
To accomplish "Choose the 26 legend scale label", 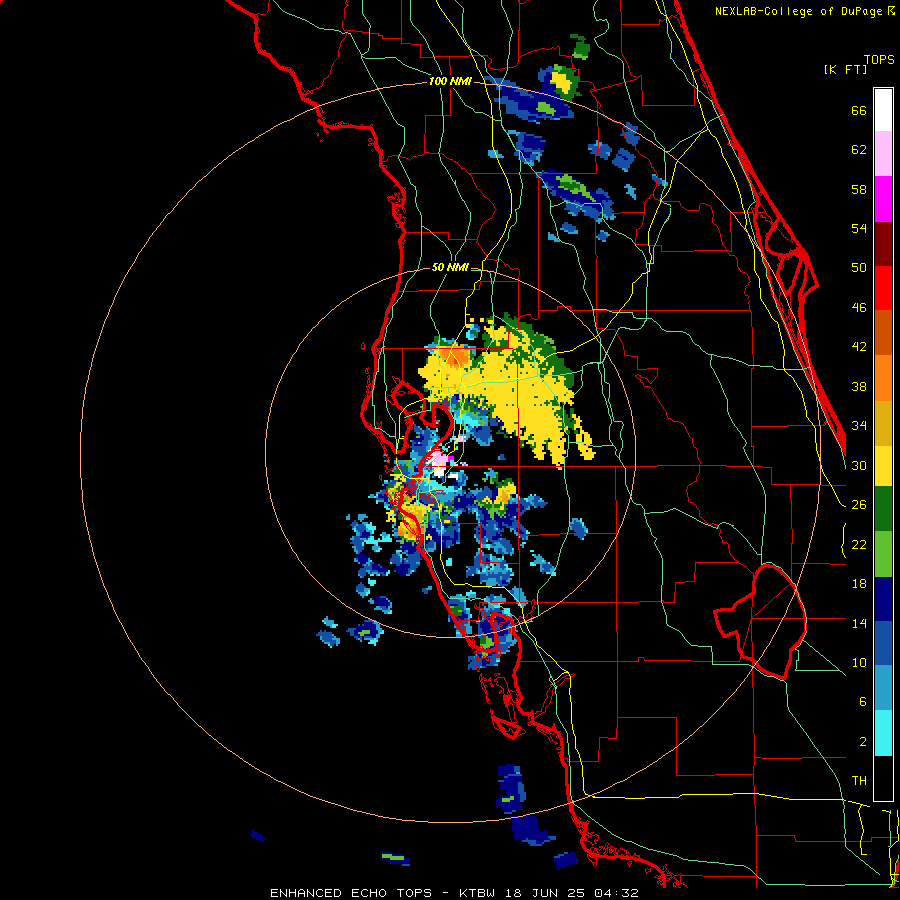I will pyautogui.click(x=859, y=505).
